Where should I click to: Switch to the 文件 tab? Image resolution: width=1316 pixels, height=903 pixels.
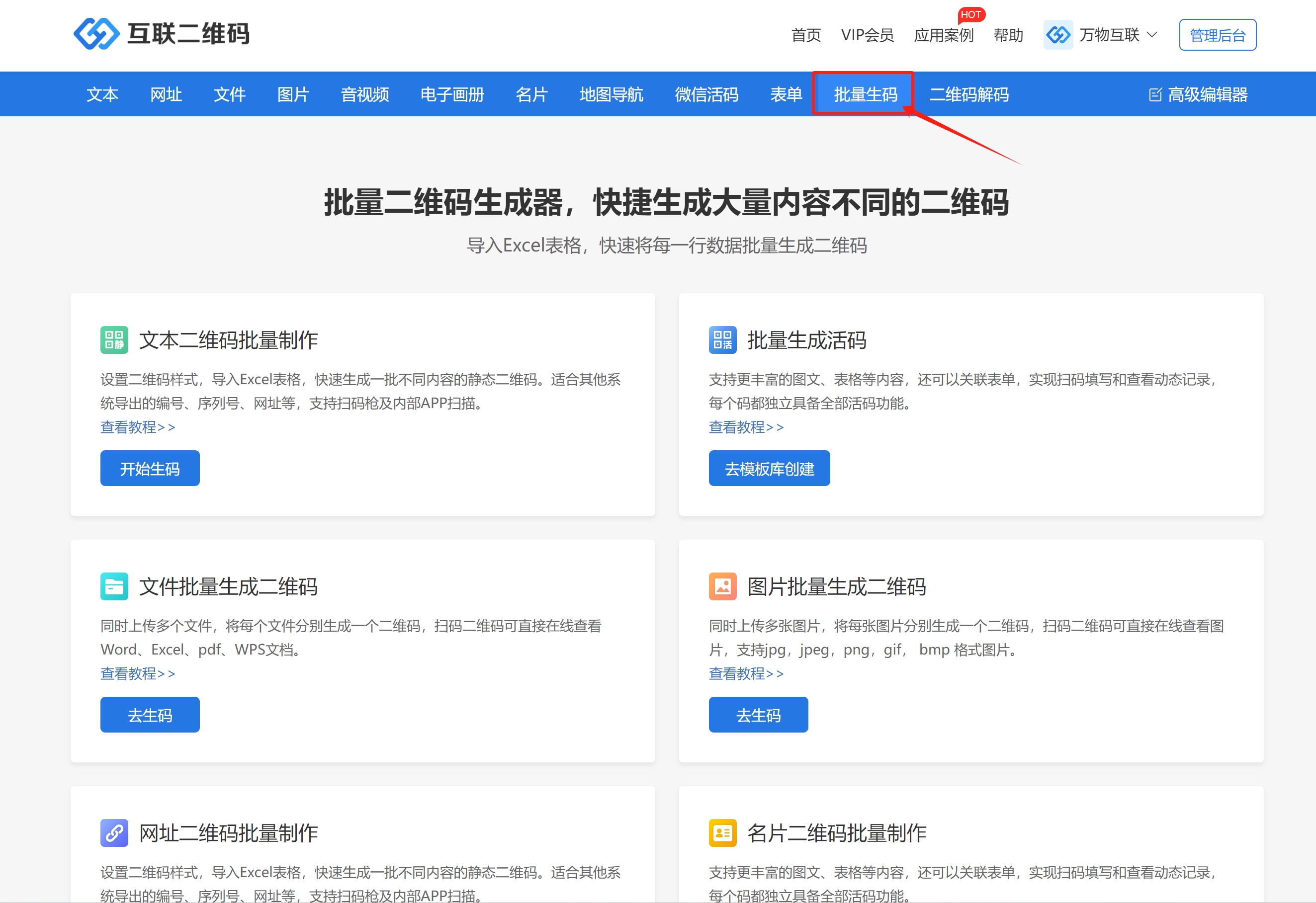(x=229, y=94)
